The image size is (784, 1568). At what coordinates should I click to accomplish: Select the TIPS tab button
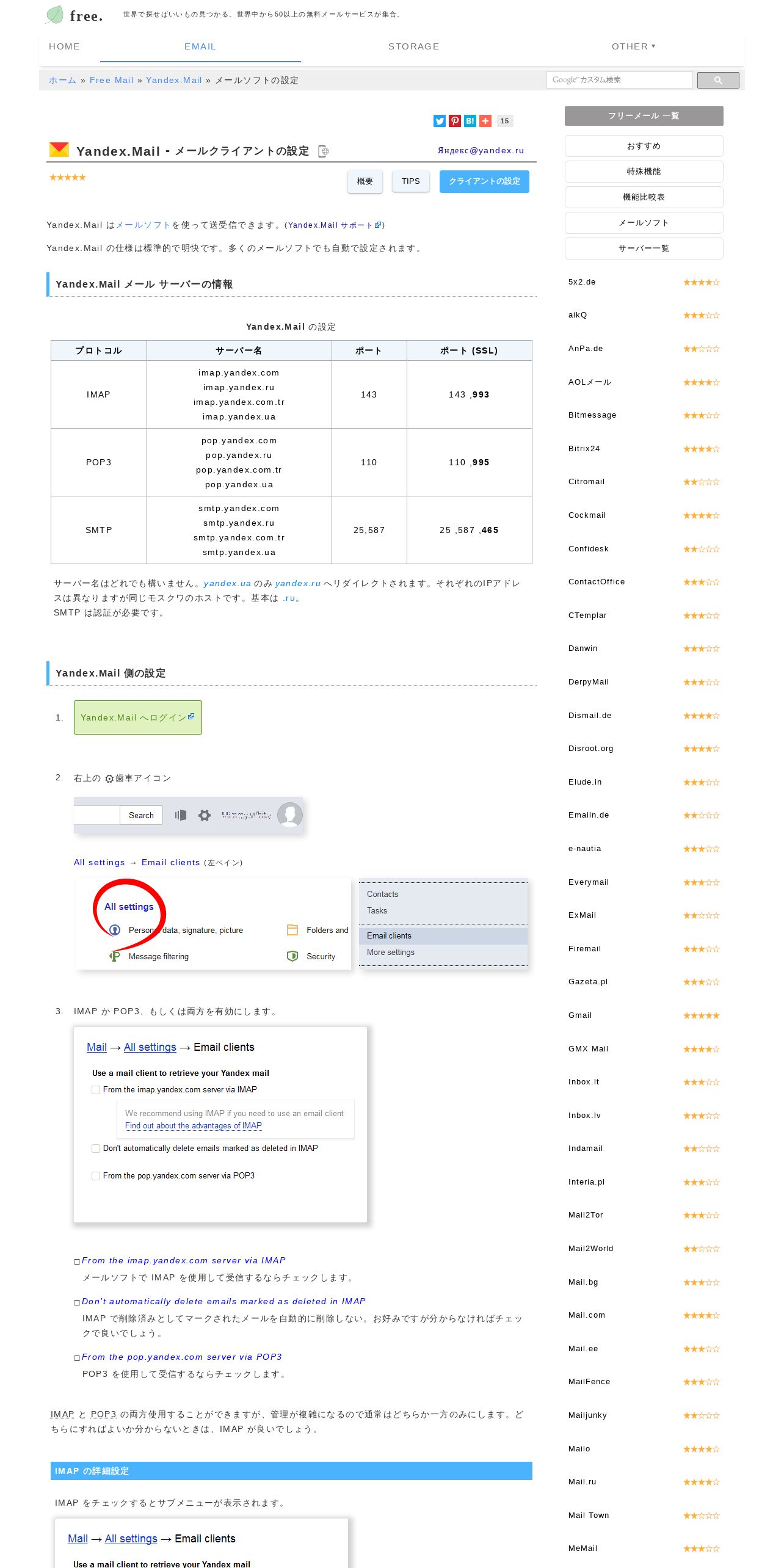pos(411,181)
